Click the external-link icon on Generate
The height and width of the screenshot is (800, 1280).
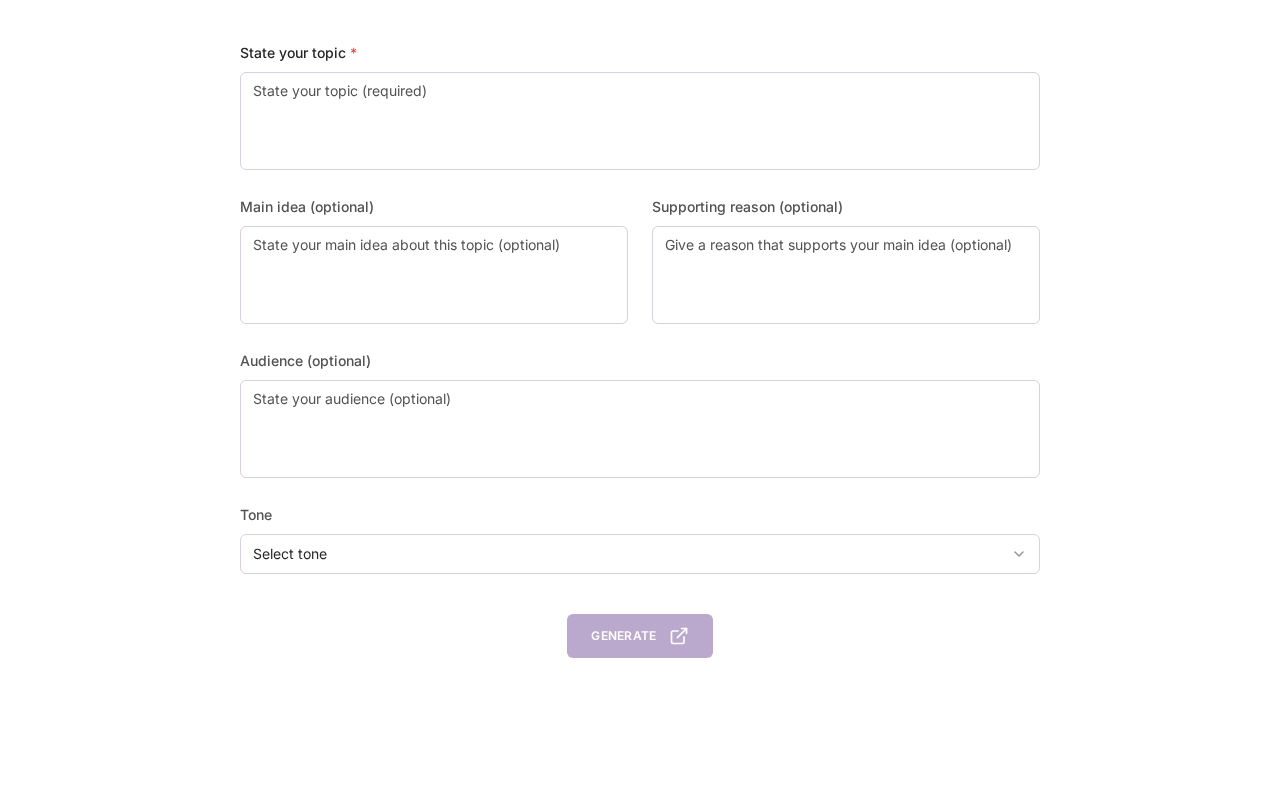[679, 636]
